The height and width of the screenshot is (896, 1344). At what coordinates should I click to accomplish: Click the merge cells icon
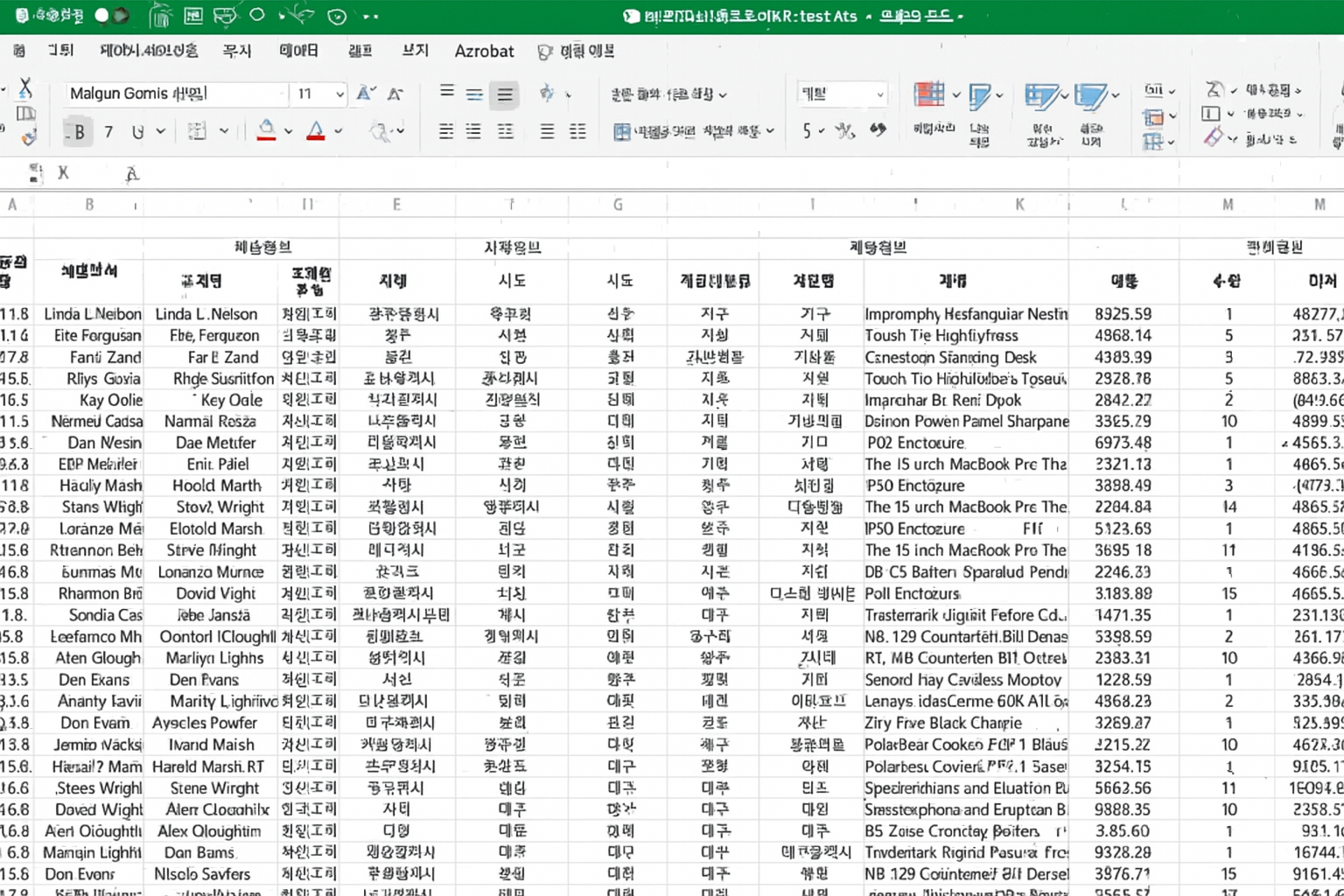click(x=622, y=132)
